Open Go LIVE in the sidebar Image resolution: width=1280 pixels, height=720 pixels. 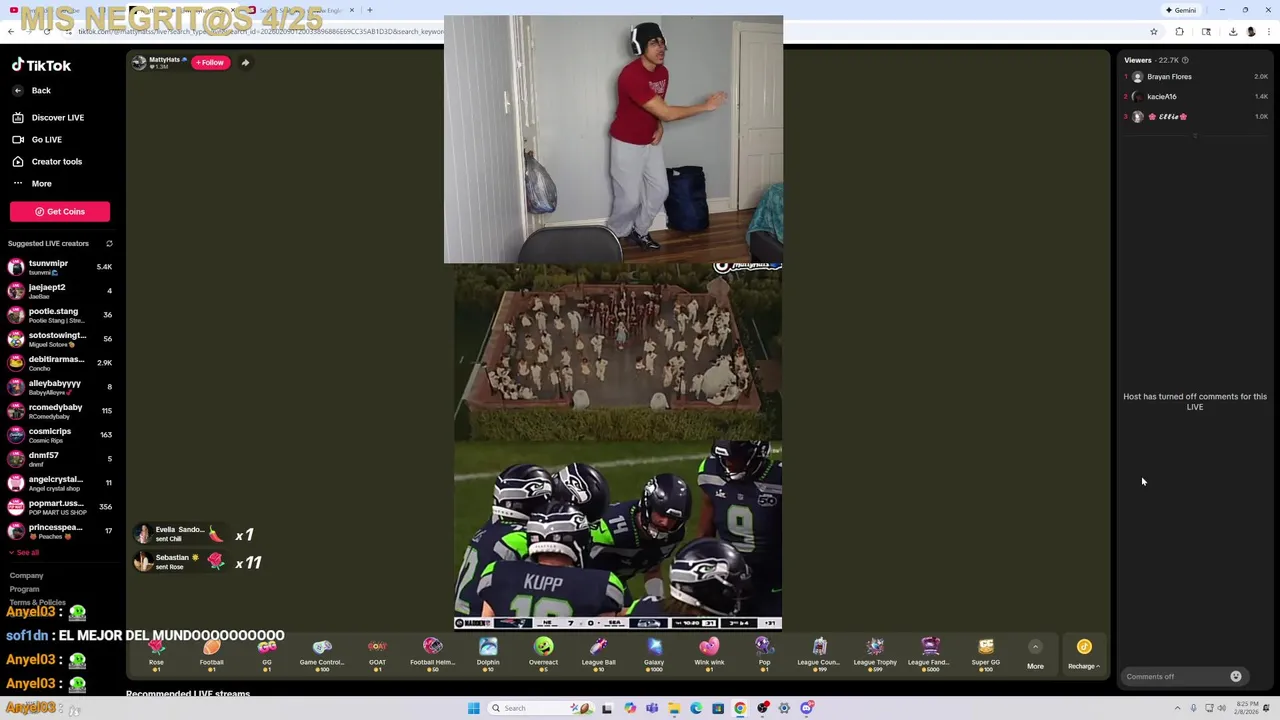coord(37,140)
